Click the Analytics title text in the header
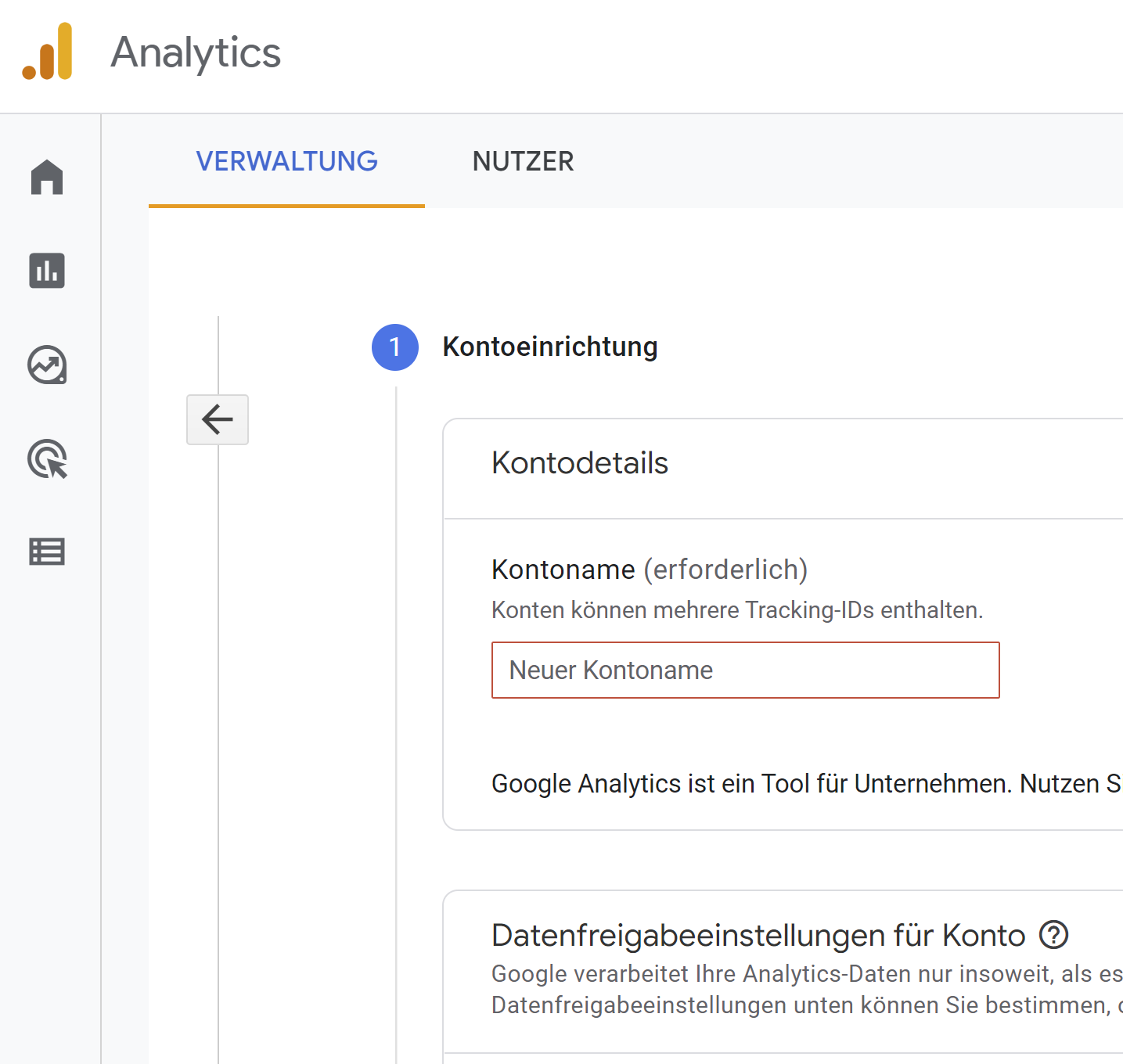 coord(196,52)
